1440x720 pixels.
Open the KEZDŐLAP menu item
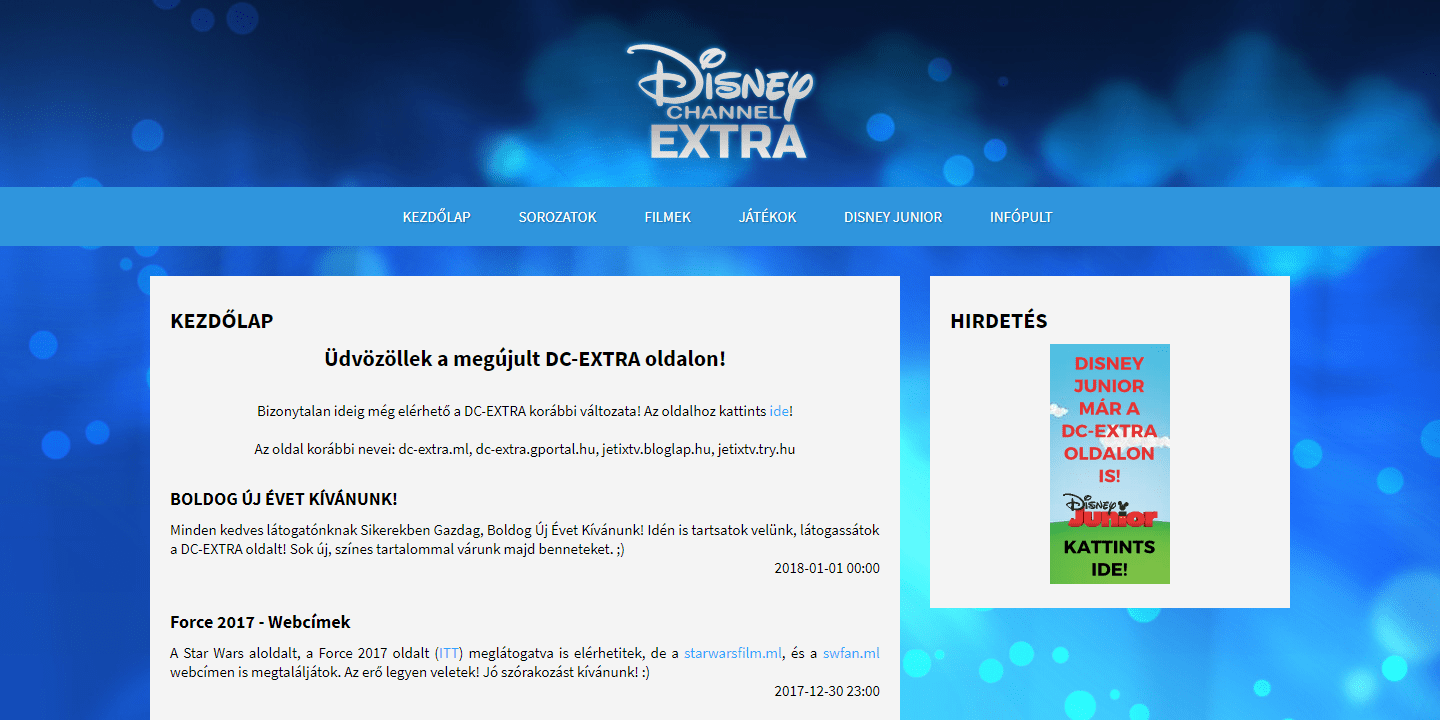pos(436,217)
